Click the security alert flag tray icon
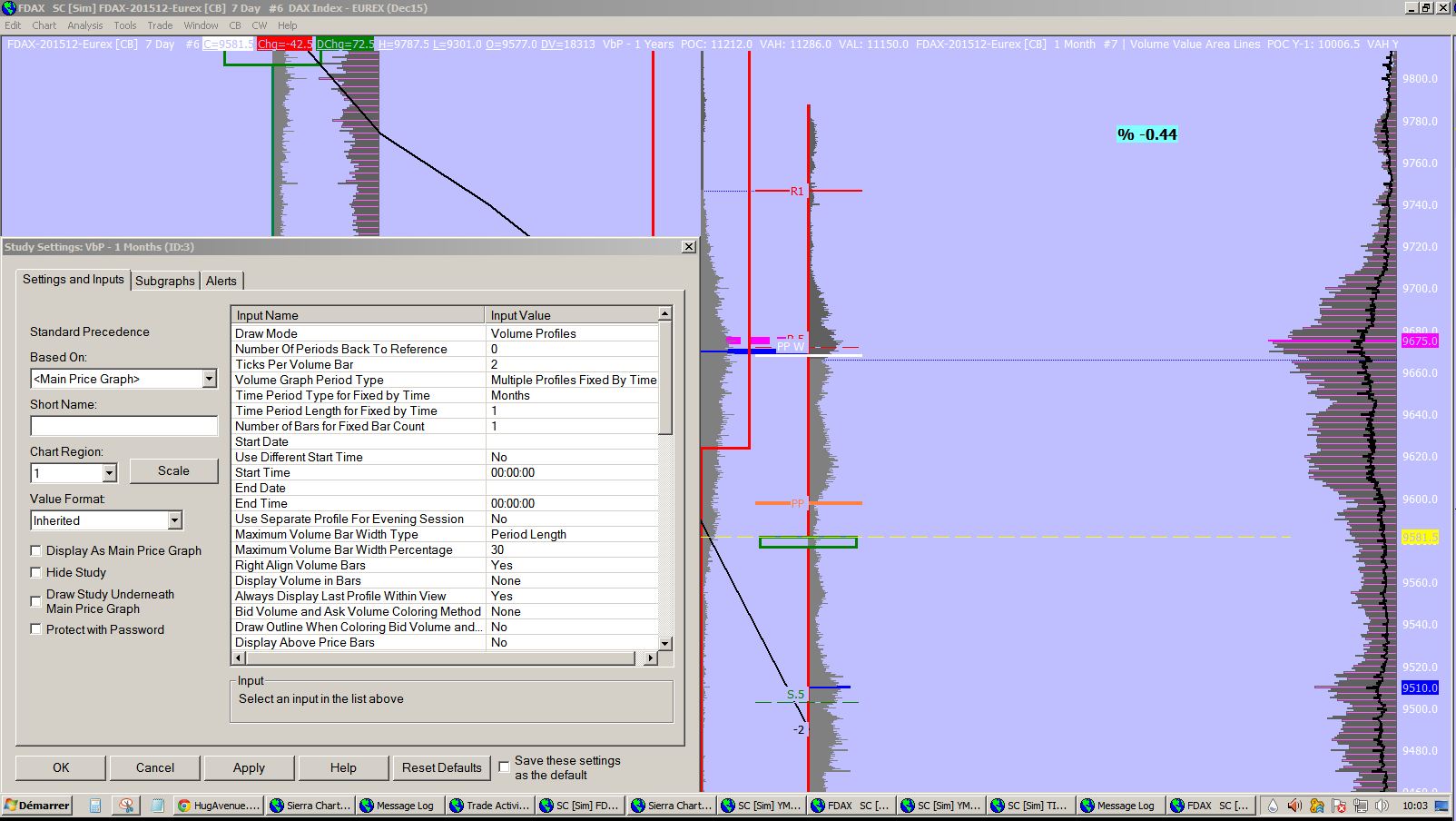 [1338, 806]
